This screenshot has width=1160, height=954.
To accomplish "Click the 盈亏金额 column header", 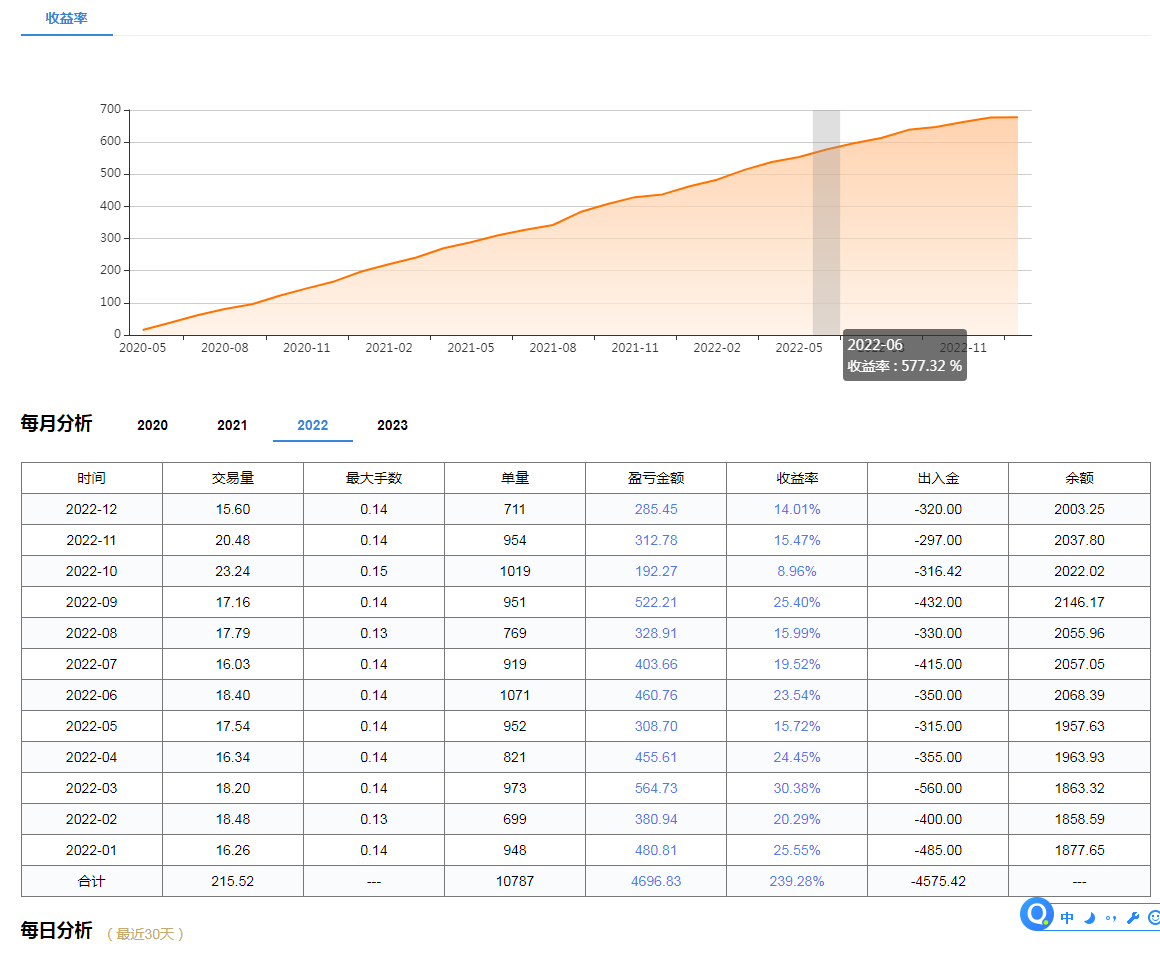I will [656, 478].
